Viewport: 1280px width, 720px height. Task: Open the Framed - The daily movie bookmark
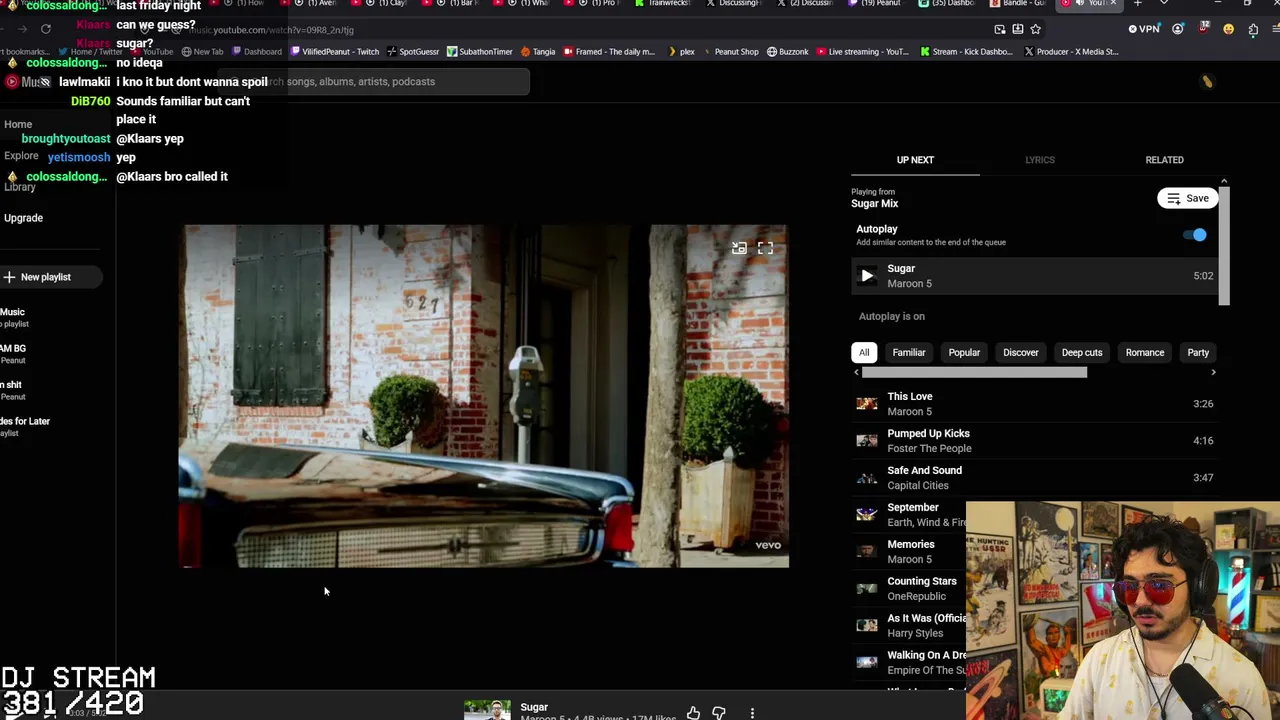pyautogui.click(x=609, y=52)
